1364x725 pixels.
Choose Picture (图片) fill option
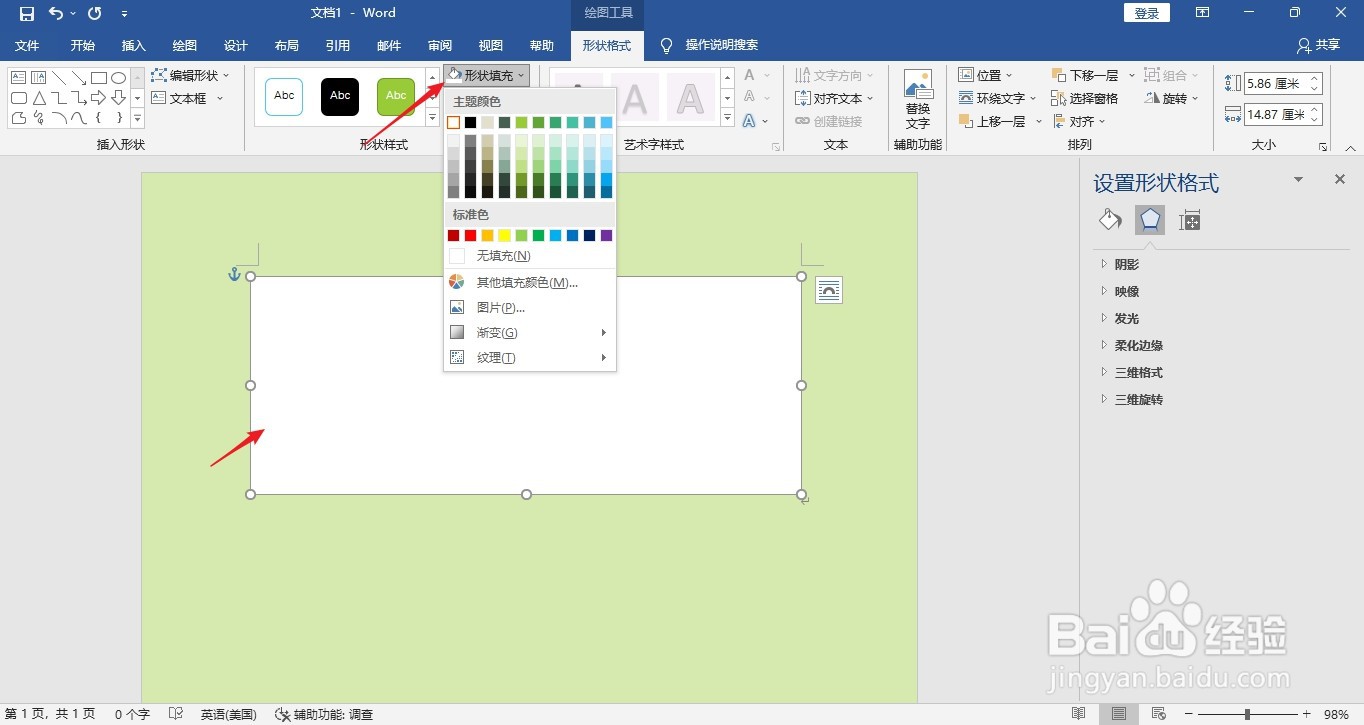tap(530, 307)
